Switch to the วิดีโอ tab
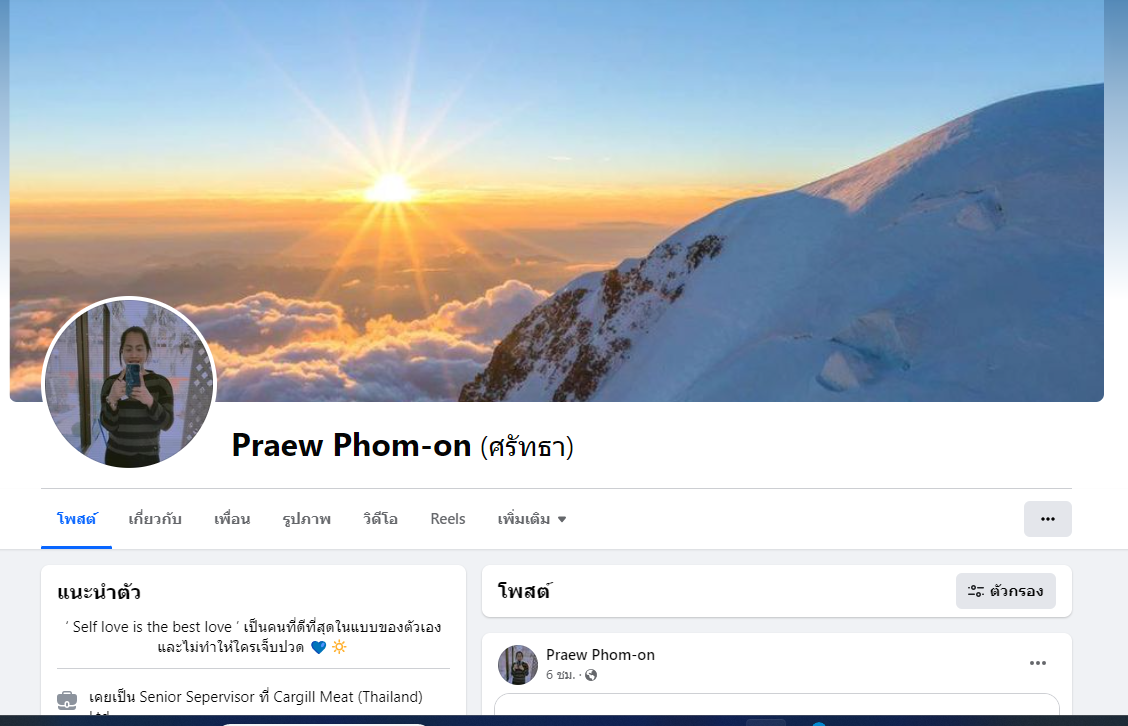The height and width of the screenshot is (726, 1128). 380,519
